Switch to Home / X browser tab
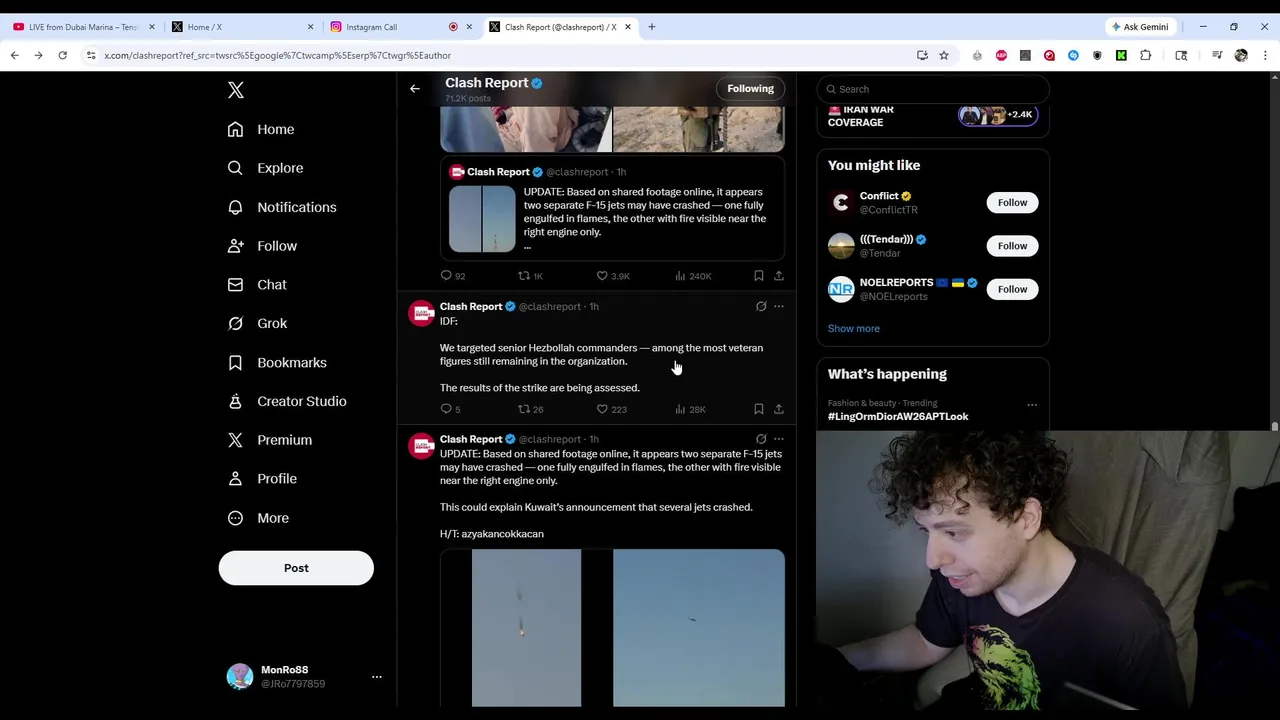The width and height of the screenshot is (1280, 720). click(x=242, y=27)
